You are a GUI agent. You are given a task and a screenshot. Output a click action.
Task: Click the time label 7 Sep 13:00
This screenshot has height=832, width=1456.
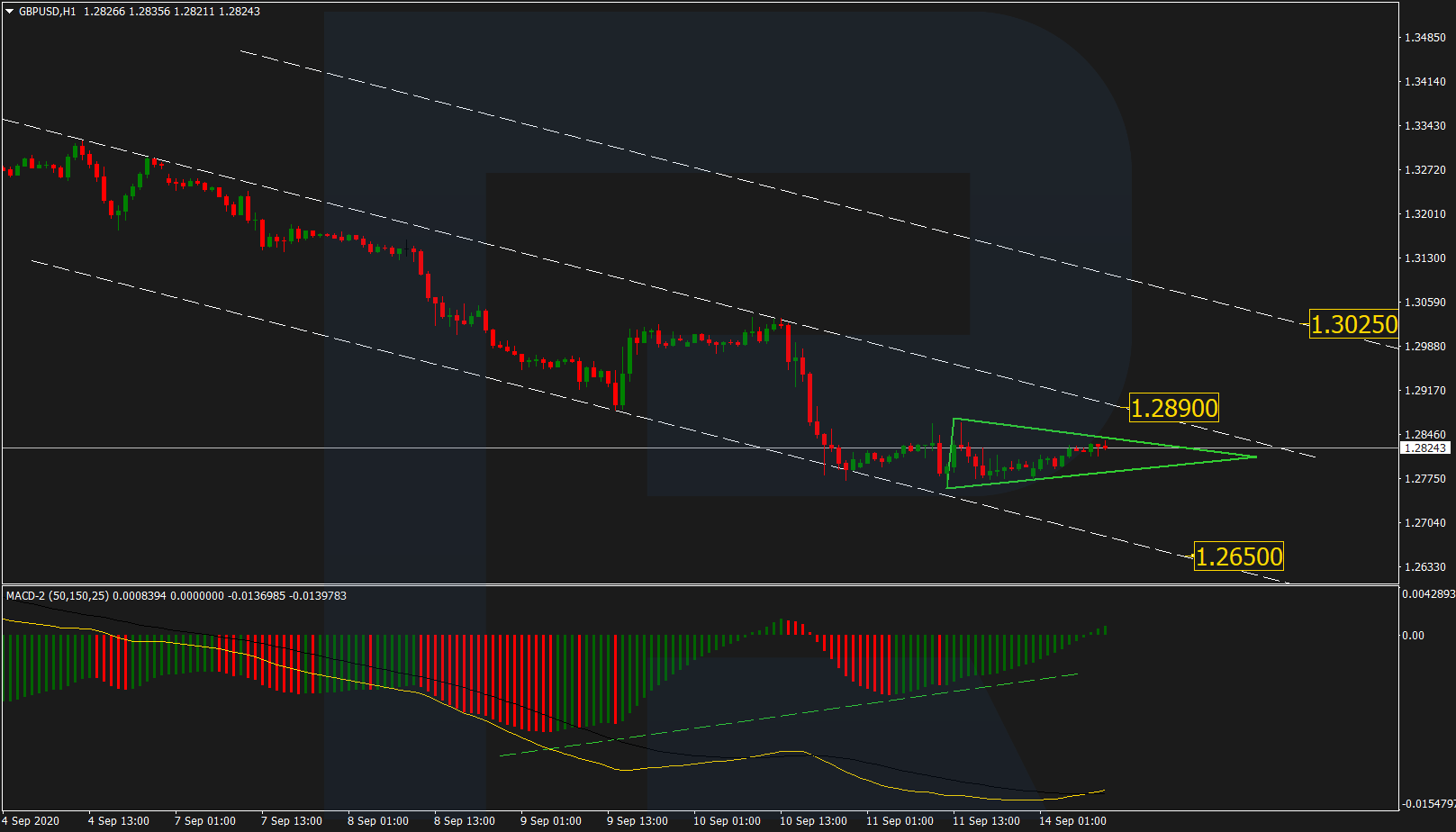(x=292, y=821)
